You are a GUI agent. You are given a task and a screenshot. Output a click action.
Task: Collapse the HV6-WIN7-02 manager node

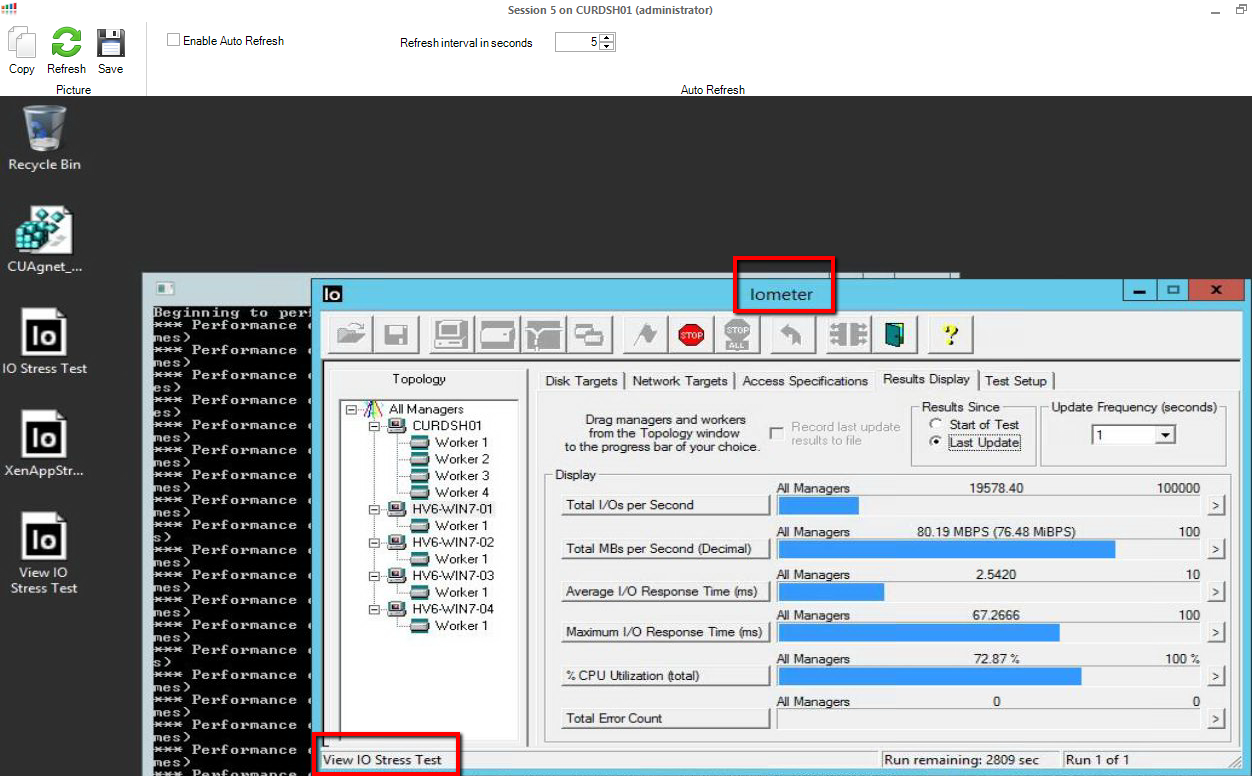(374, 542)
